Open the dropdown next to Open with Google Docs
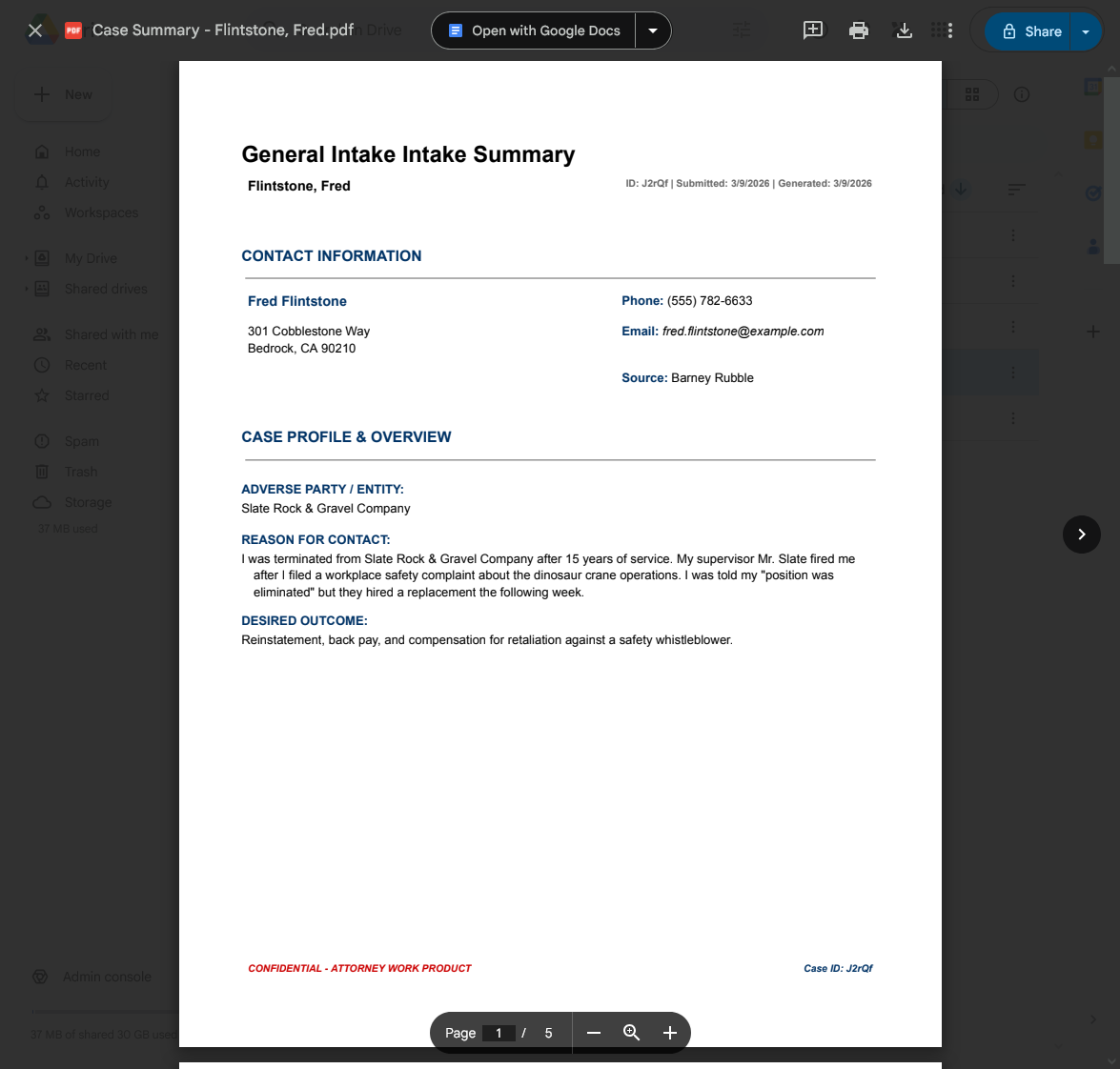The height and width of the screenshot is (1069, 1120). (653, 30)
